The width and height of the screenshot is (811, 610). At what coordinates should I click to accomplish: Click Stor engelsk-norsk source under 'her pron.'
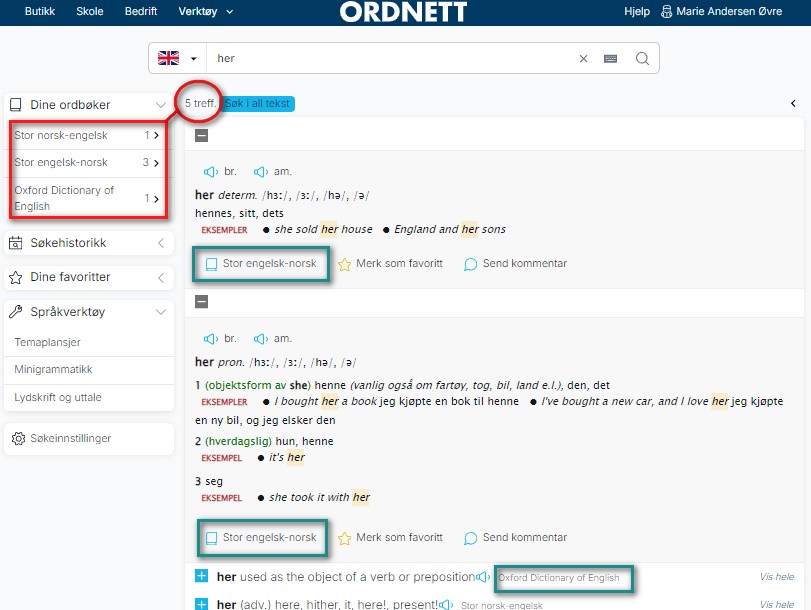pos(269,537)
